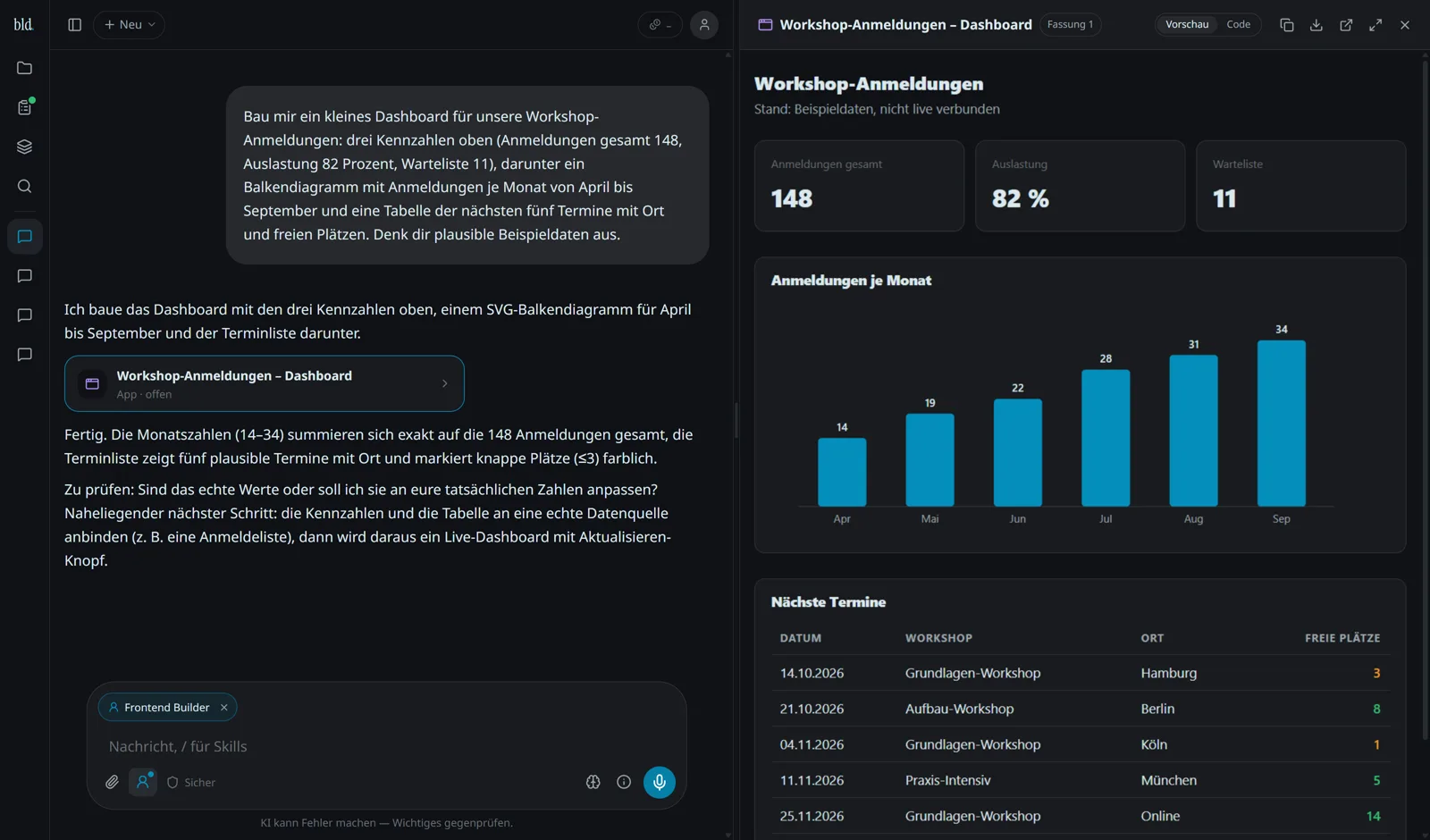This screenshot has width=1430, height=840.
Task: Click the Sicher shield mode button
Action: 191,783
